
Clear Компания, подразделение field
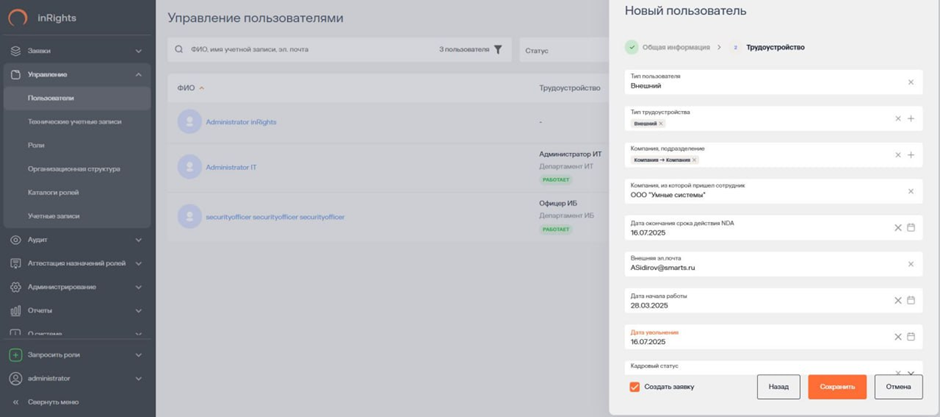tap(898, 155)
